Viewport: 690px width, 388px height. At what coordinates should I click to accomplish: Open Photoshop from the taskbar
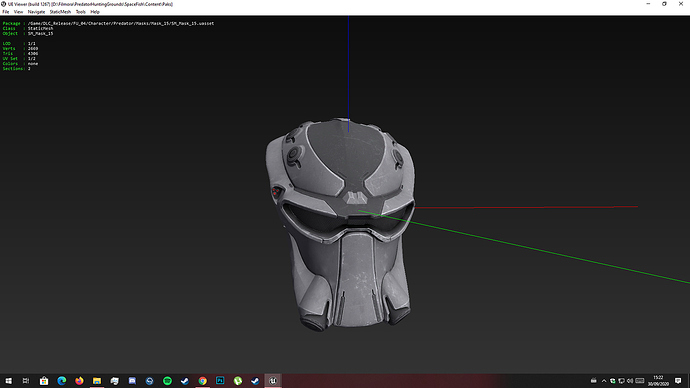(220, 381)
